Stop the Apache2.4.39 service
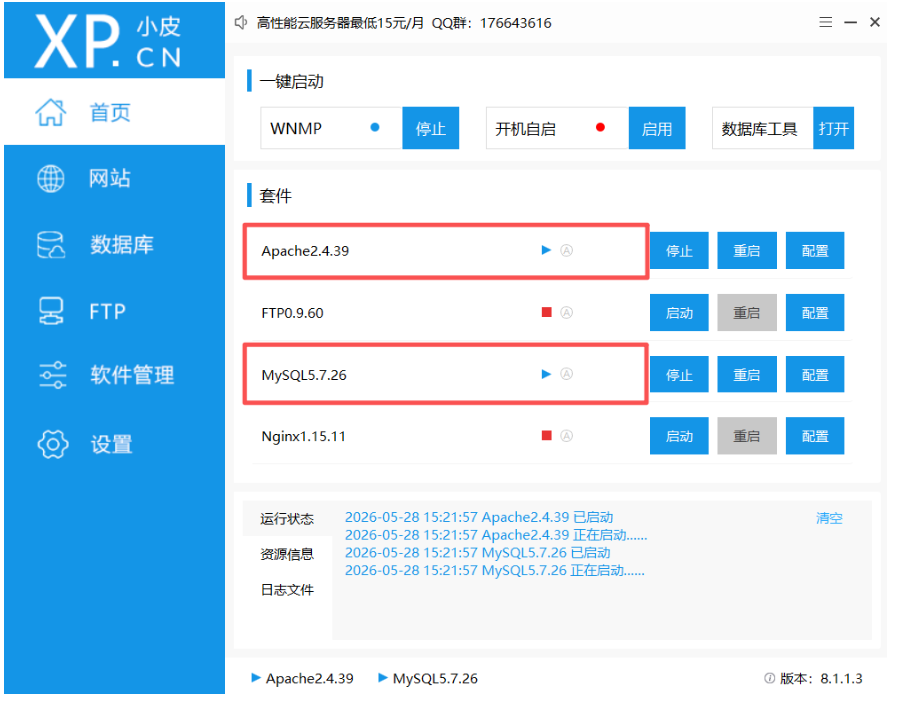 [679, 251]
